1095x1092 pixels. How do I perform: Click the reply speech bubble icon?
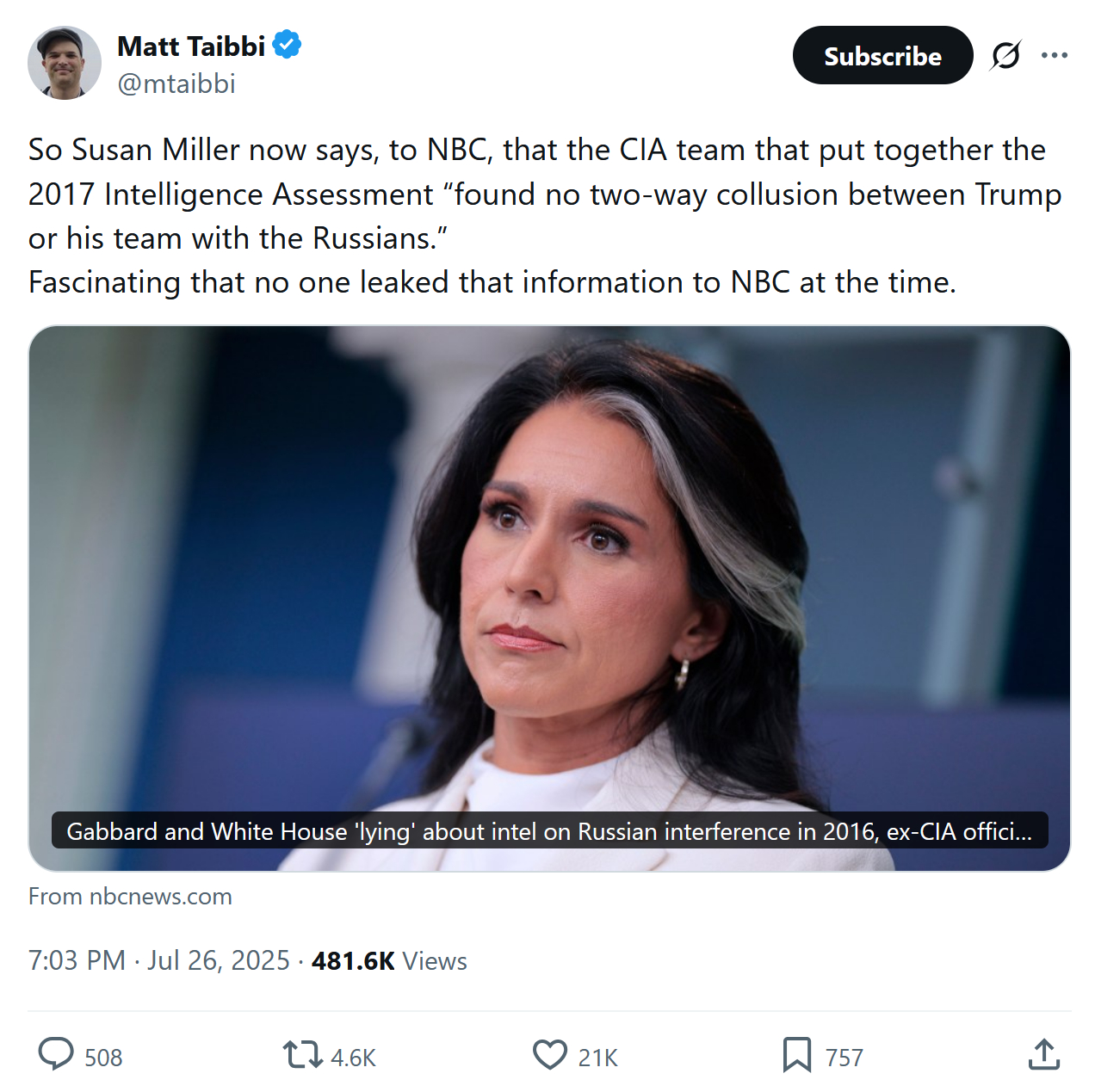(57, 1054)
